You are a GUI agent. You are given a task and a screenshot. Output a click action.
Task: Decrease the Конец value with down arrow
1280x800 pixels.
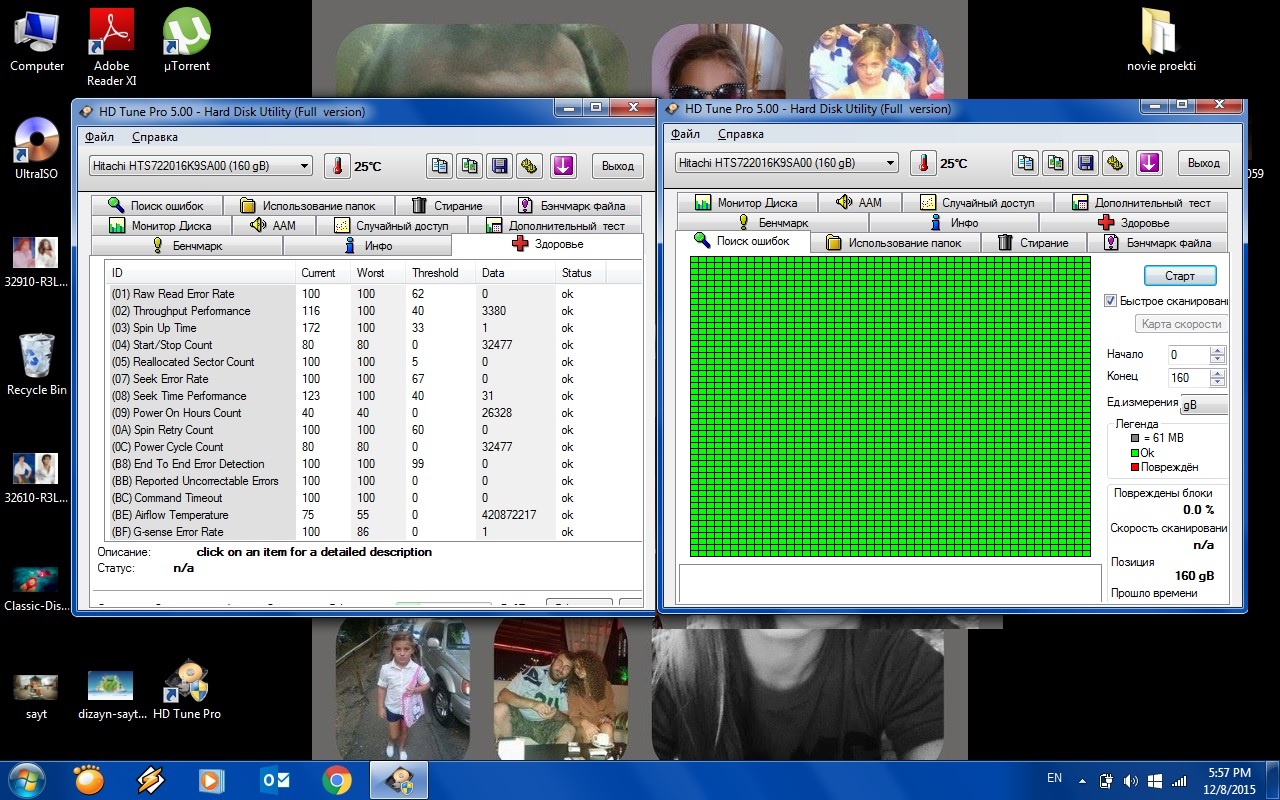(1217, 382)
